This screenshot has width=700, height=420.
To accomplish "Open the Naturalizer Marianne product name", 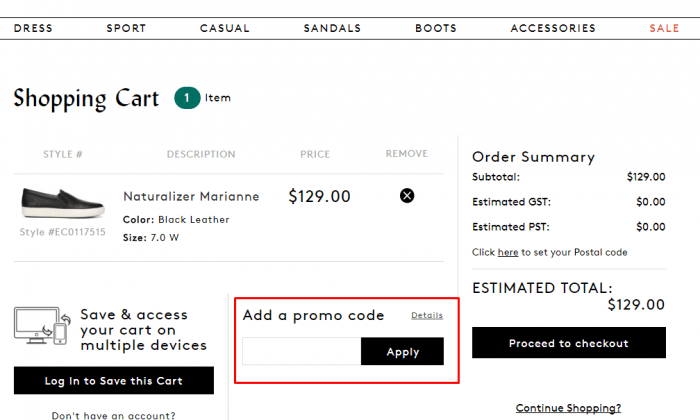I will [191, 197].
